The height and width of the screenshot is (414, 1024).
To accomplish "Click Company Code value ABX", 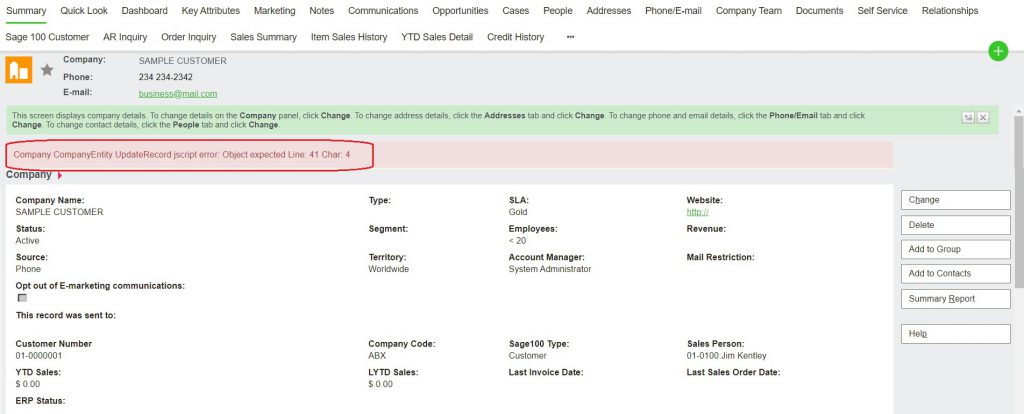I will coord(377,356).
